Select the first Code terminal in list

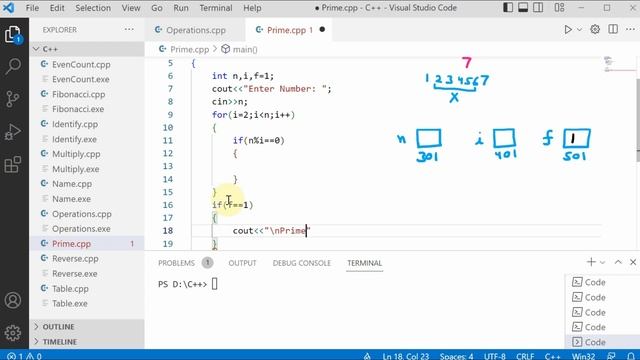pyautogui.click(x=602, y=282)
